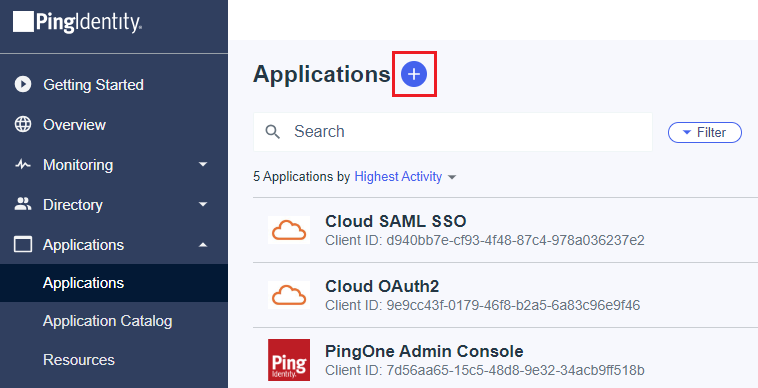The image size is (758, 388).
Task: Click the Filter button
Action: tap(705, 132)
